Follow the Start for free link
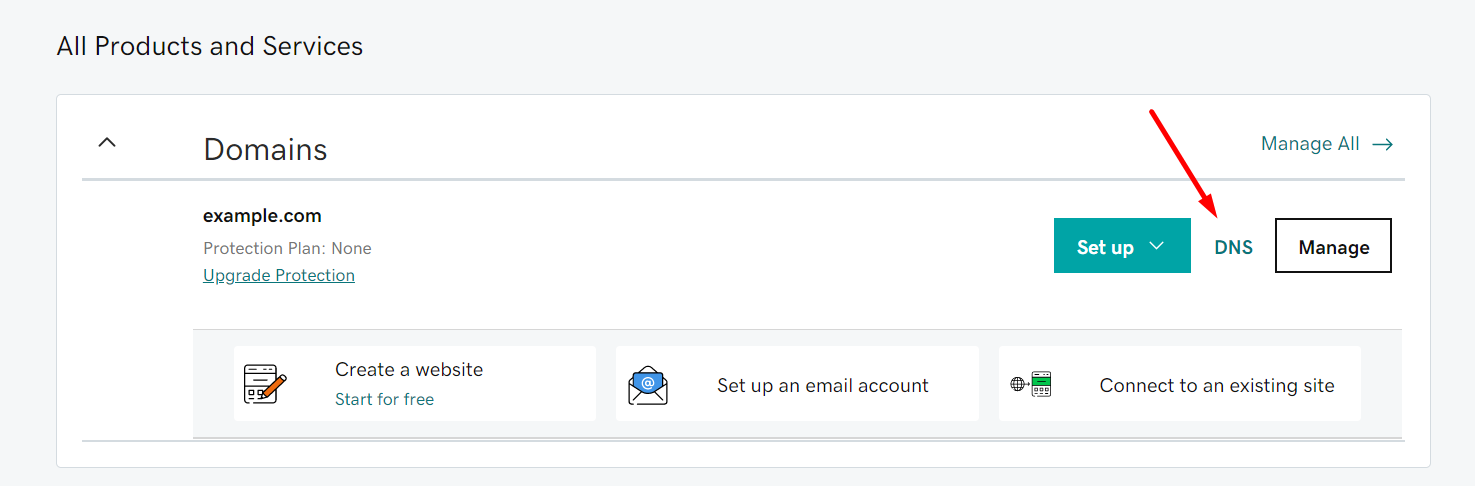1475x486 pixels. point(384,399)
